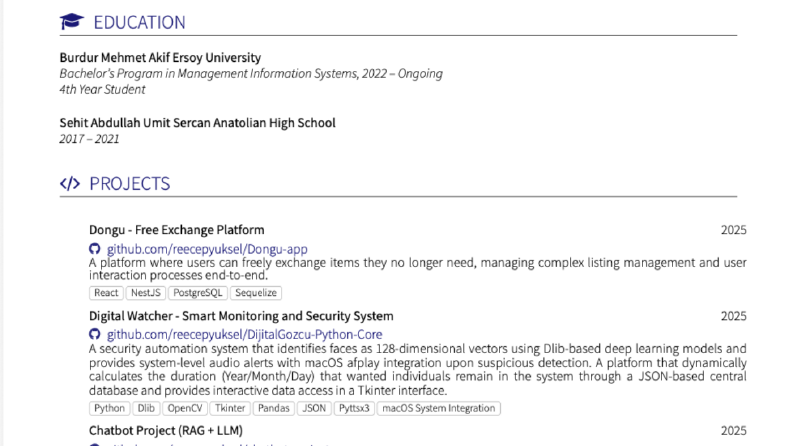The height and width of the screenshot is (446, 793).
Task: Click the macOS System Integration tag
Action: point(438,408)
